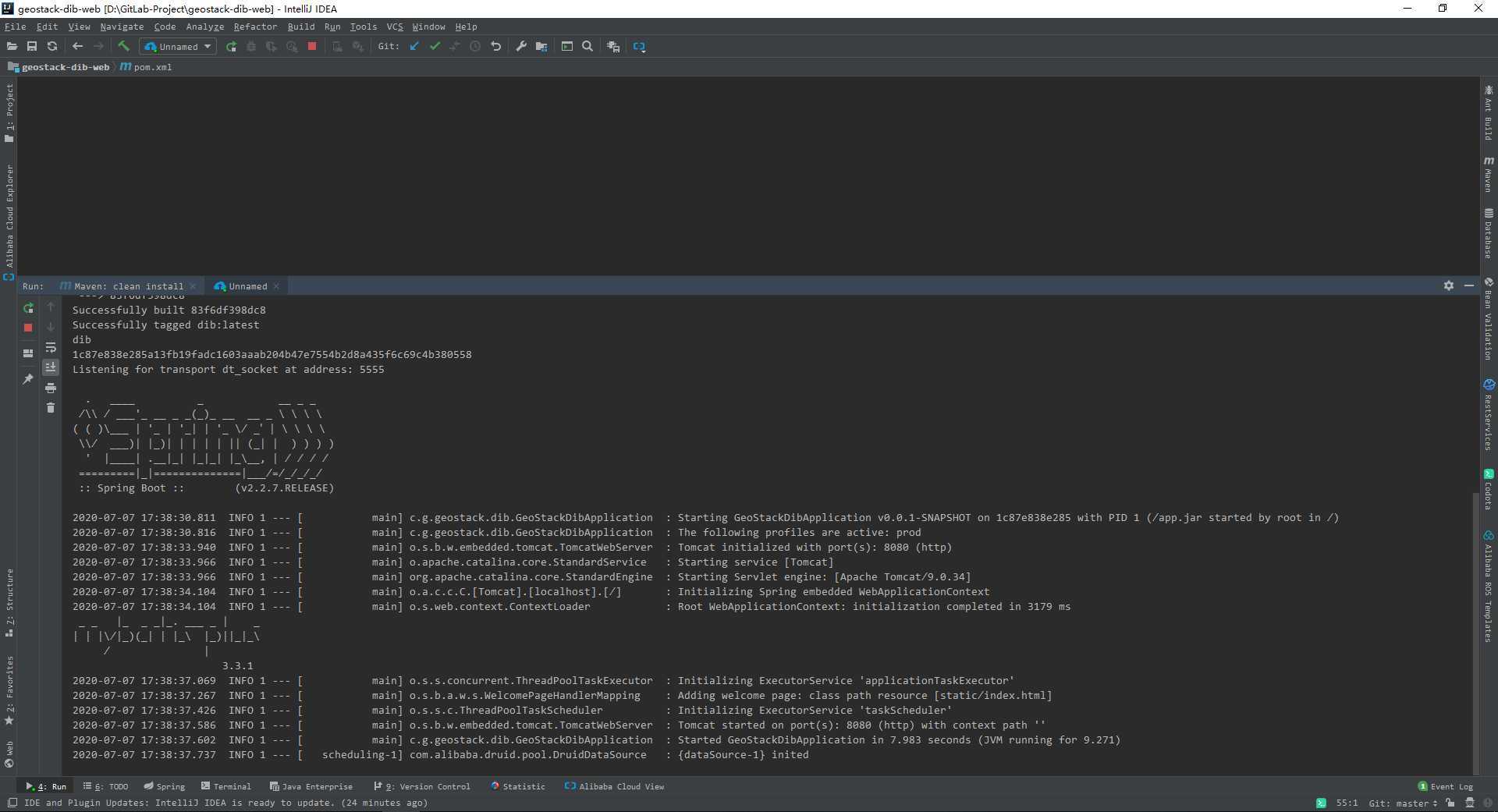Open Settings via the wrench icon
Image resolution: width=1498 pixels, height=812 pixels.
[521, 47]
